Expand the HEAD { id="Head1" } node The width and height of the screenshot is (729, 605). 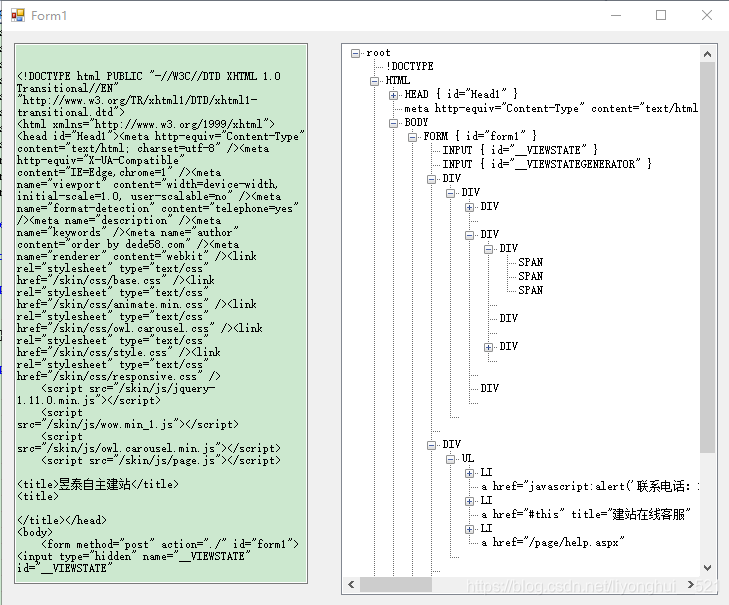pos(393,95)
